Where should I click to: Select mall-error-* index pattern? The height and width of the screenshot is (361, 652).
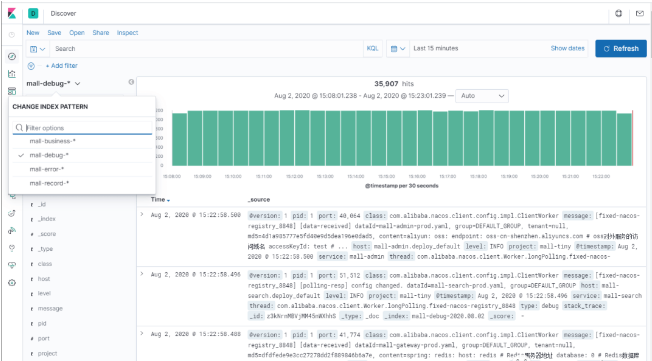click(82, 169)
